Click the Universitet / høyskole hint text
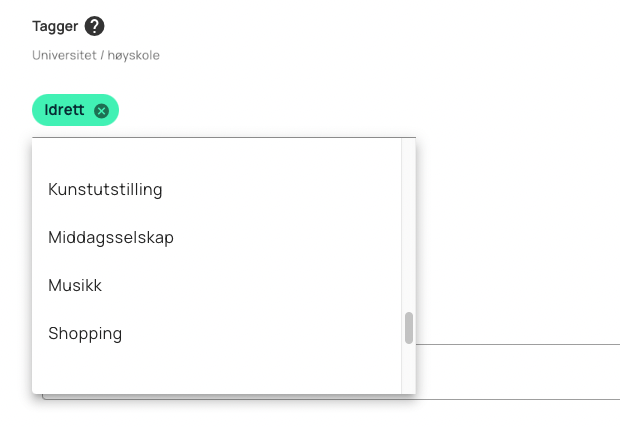 click(x=96, y=55)
